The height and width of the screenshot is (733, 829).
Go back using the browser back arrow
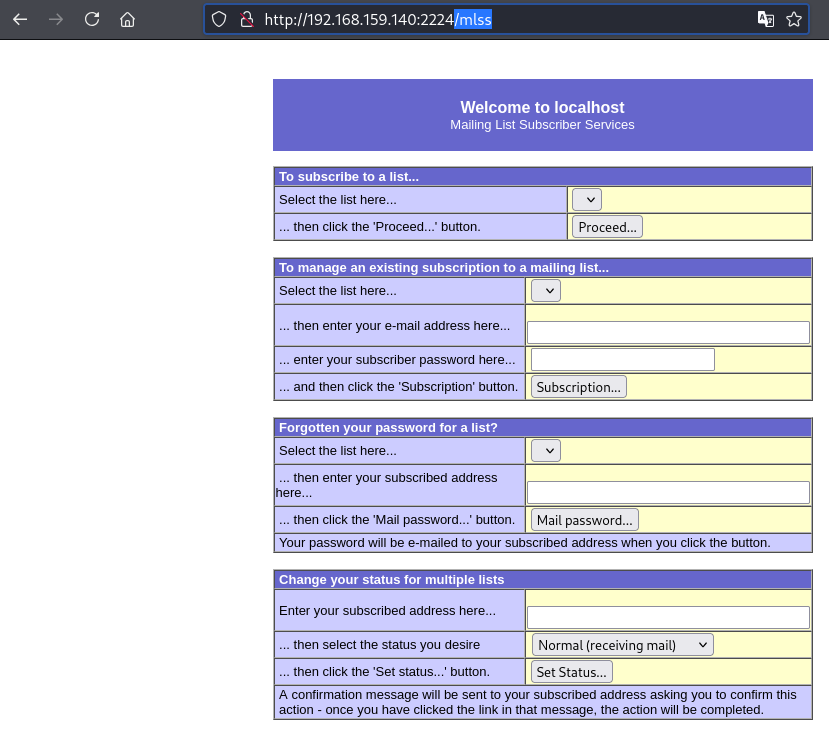pyautogui.click(x=20, y=20)
